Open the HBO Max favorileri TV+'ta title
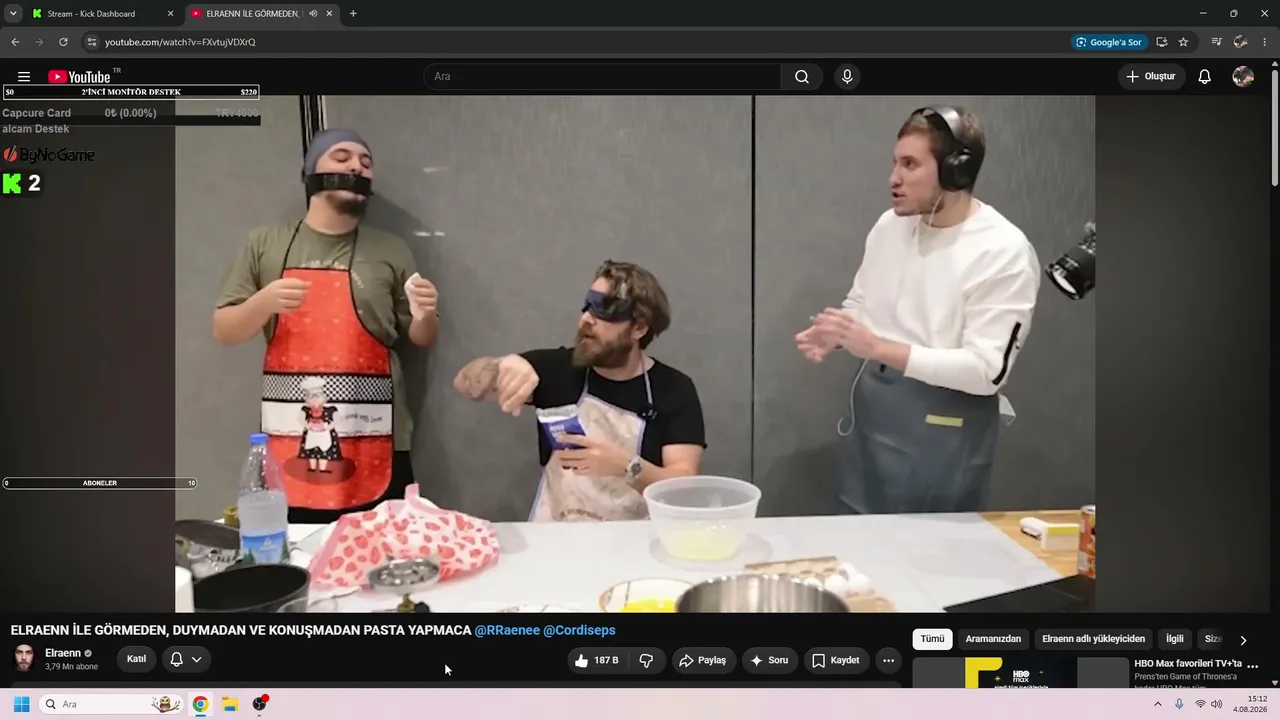This screenshot has width=1280, height=720. click(1188, 663)
